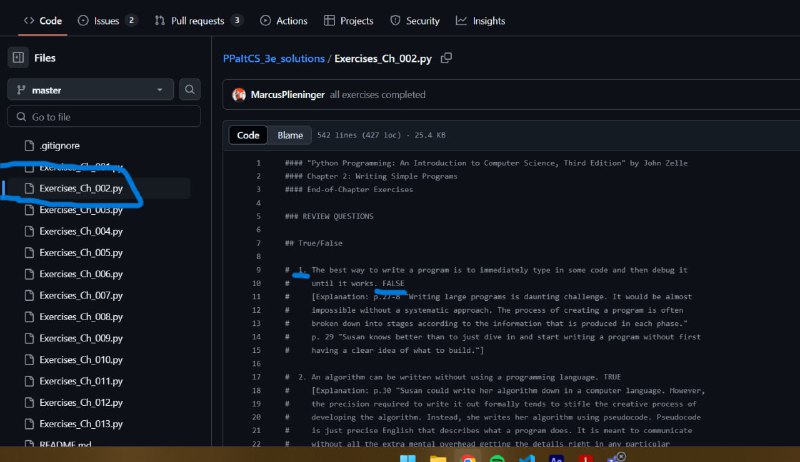Open the Security tab

coord(415,21)
